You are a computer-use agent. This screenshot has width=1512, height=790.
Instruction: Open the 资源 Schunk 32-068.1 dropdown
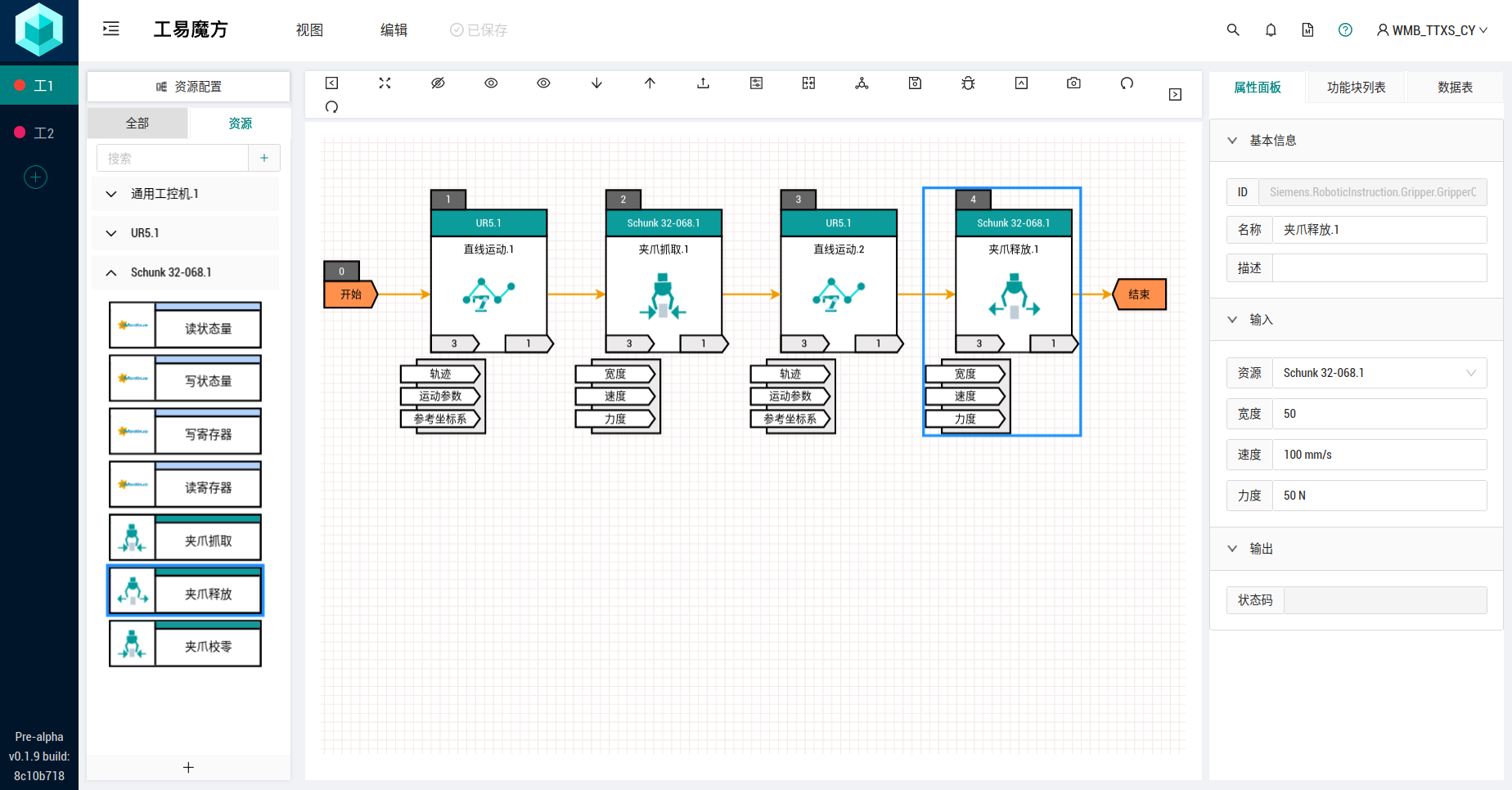click(1379, 373)
